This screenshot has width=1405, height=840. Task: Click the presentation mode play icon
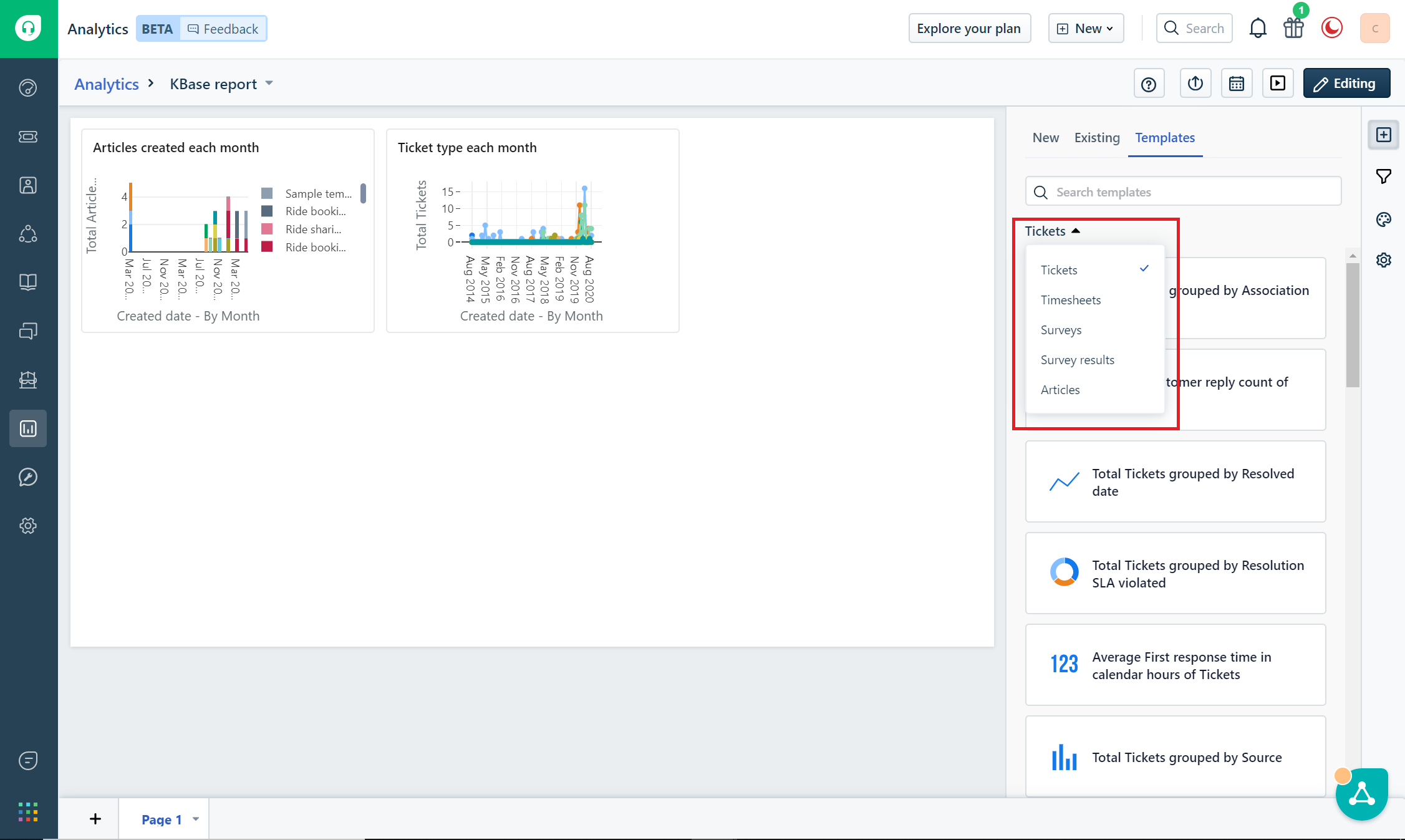pos(1277,84)
